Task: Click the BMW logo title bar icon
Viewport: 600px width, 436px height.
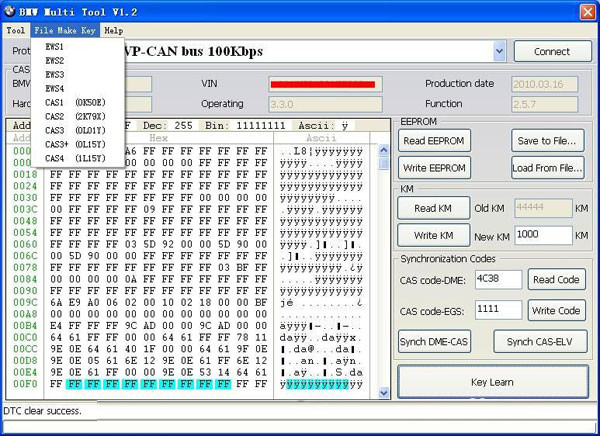Action: pyautogui.click(x=9, y=11)
